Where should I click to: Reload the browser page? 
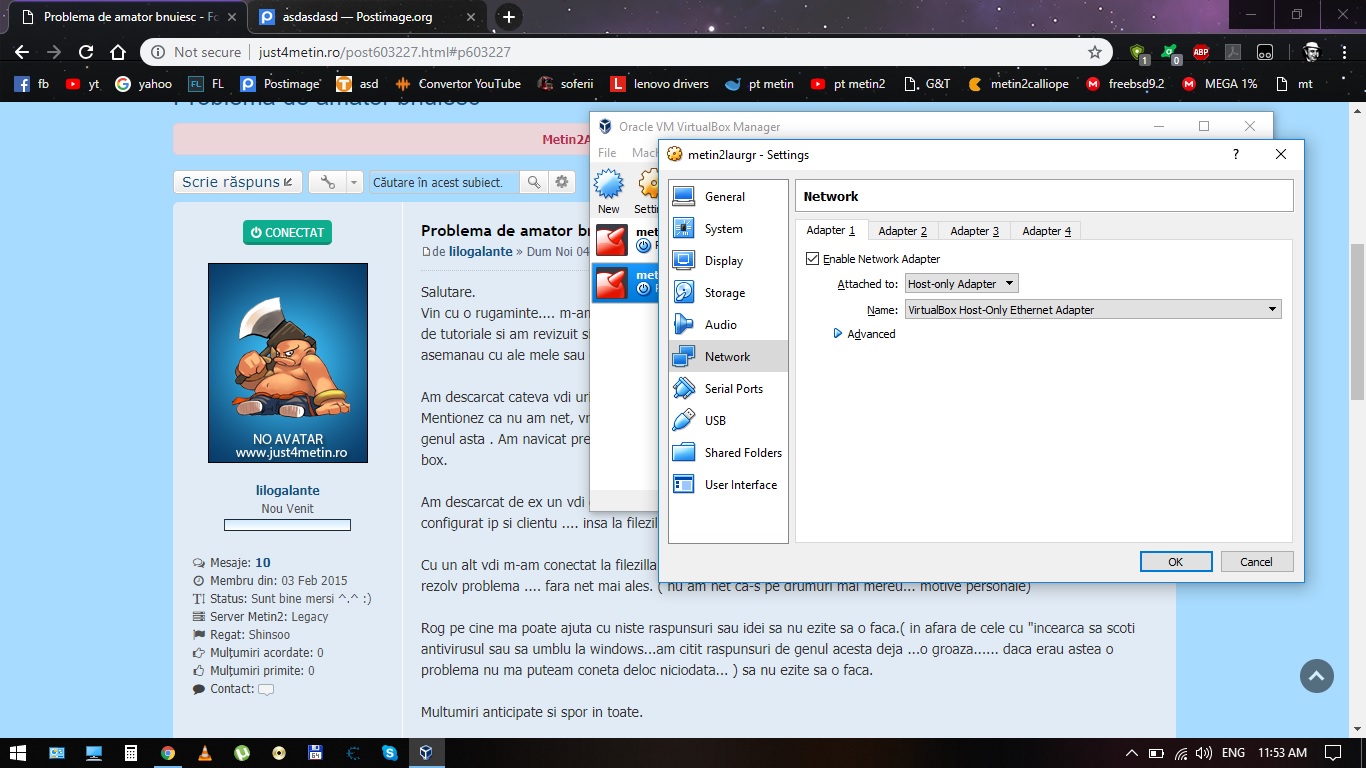click(86, 52)
